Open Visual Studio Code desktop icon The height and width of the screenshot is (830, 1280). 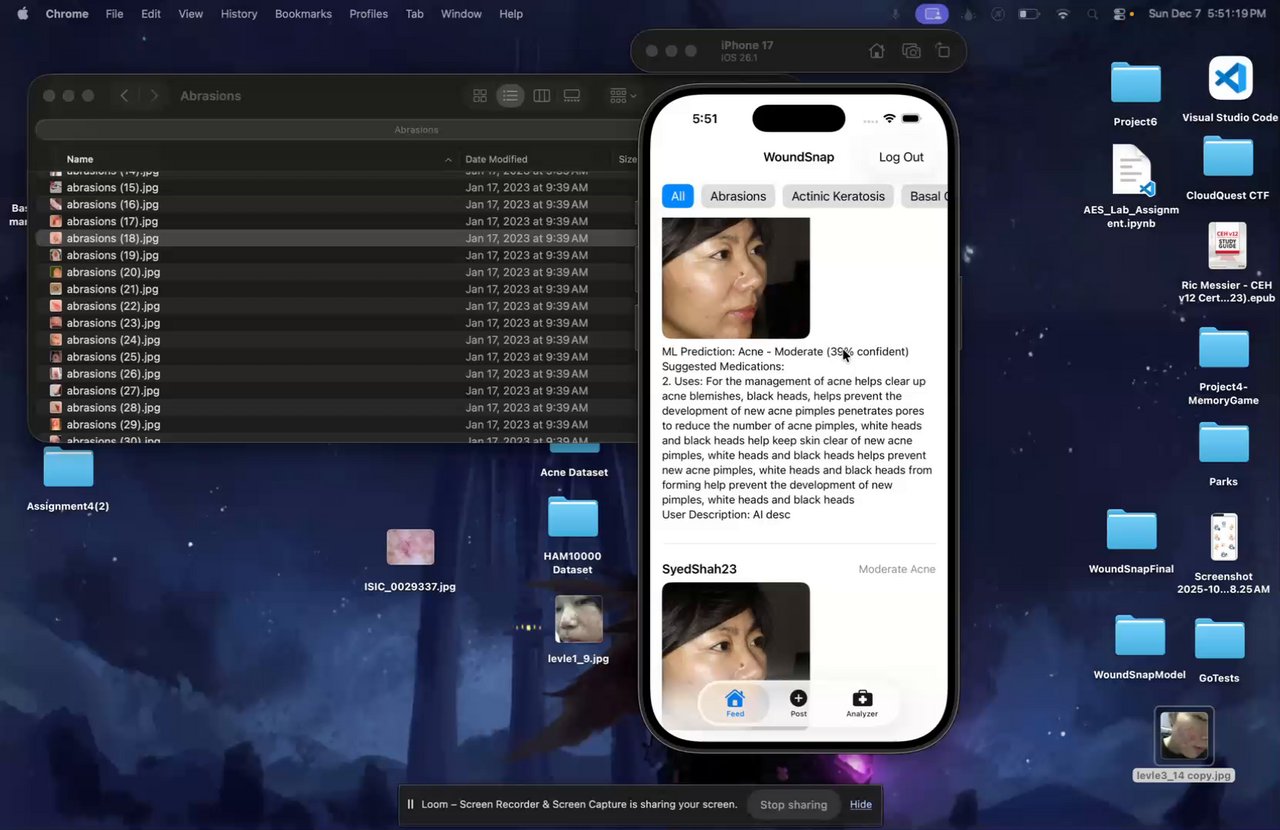pyautogui.click(x=1230, y=78)
